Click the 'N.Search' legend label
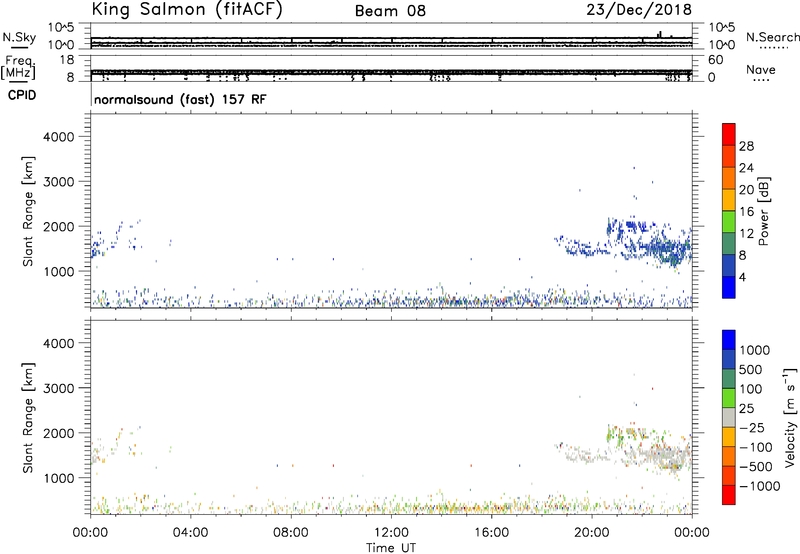This screenshot has height=554, width=800. point(772,37)
